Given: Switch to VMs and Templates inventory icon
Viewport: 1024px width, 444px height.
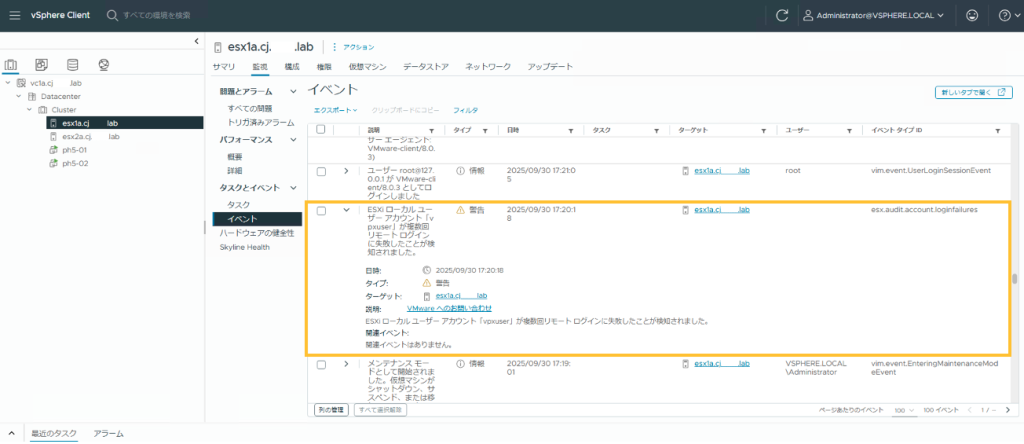Looking at the screenshot, I should 42,65.
